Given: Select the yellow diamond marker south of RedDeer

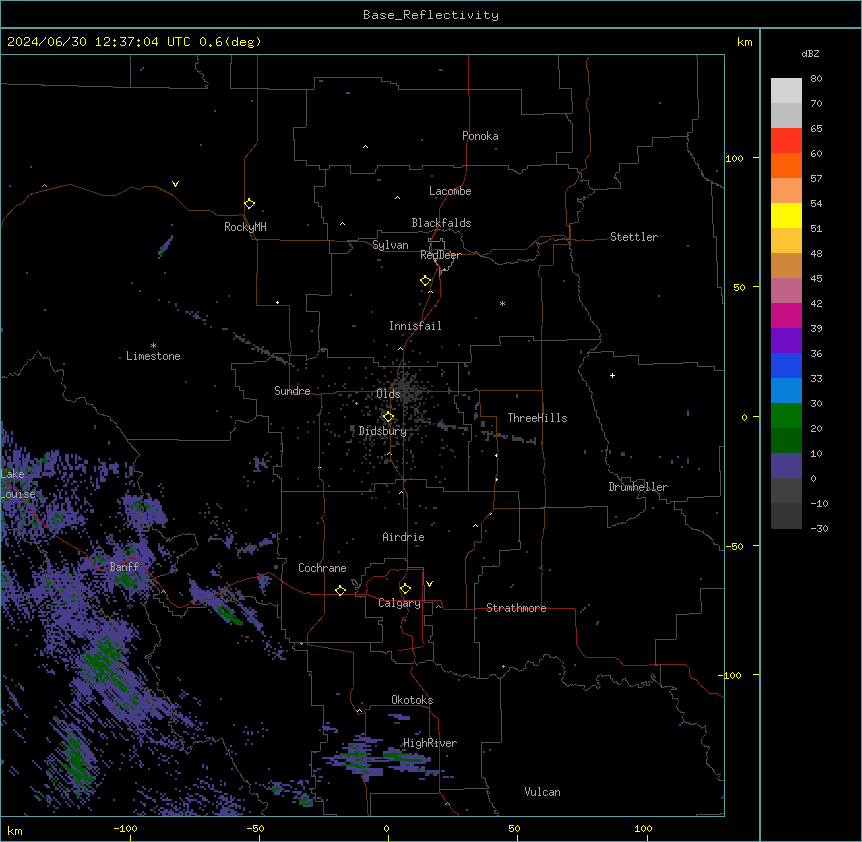Looking at the screenshot, I should tap(426, 281).
